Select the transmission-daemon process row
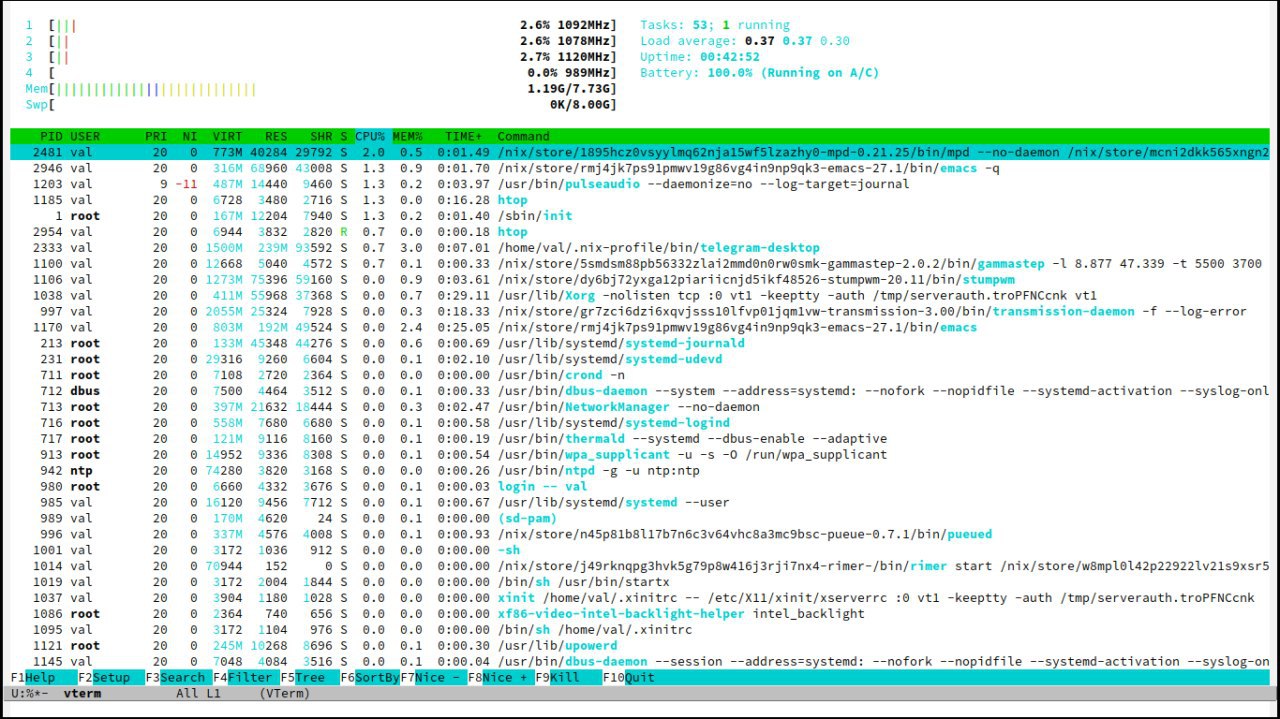This screenshot has height=719, width=1280. (640, 312)
